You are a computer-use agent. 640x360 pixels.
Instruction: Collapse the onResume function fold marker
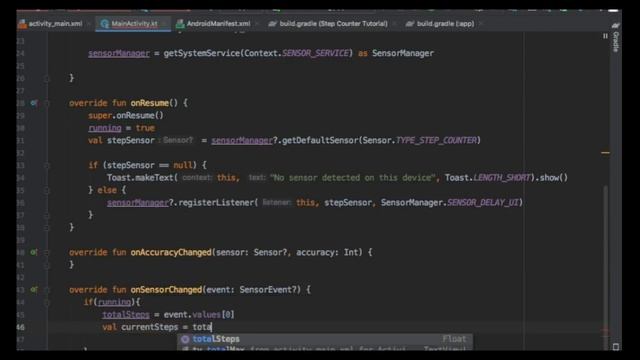pos(47,103)
